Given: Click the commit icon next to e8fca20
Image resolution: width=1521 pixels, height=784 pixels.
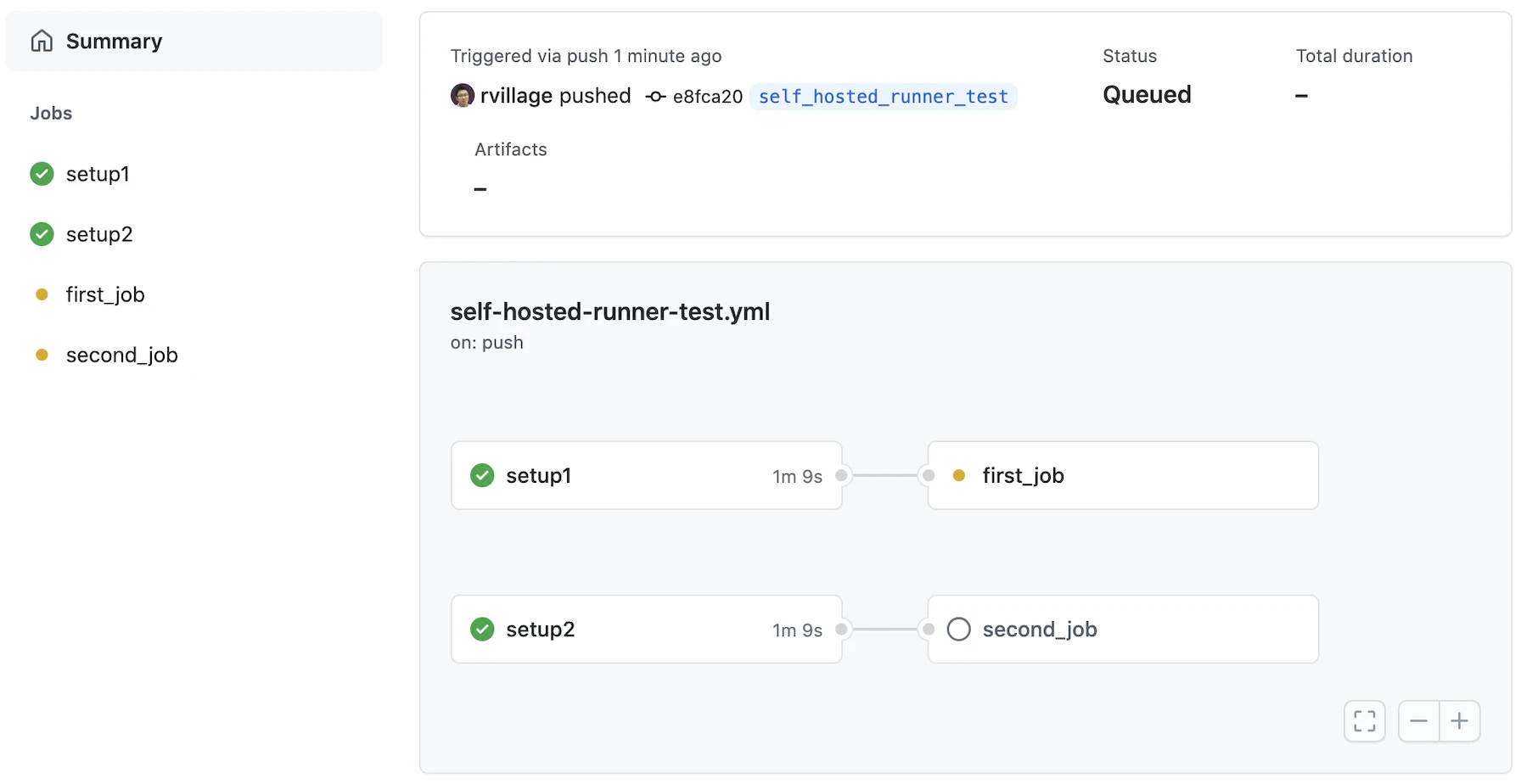Looking at the screenshot, I should click(655, 97).
